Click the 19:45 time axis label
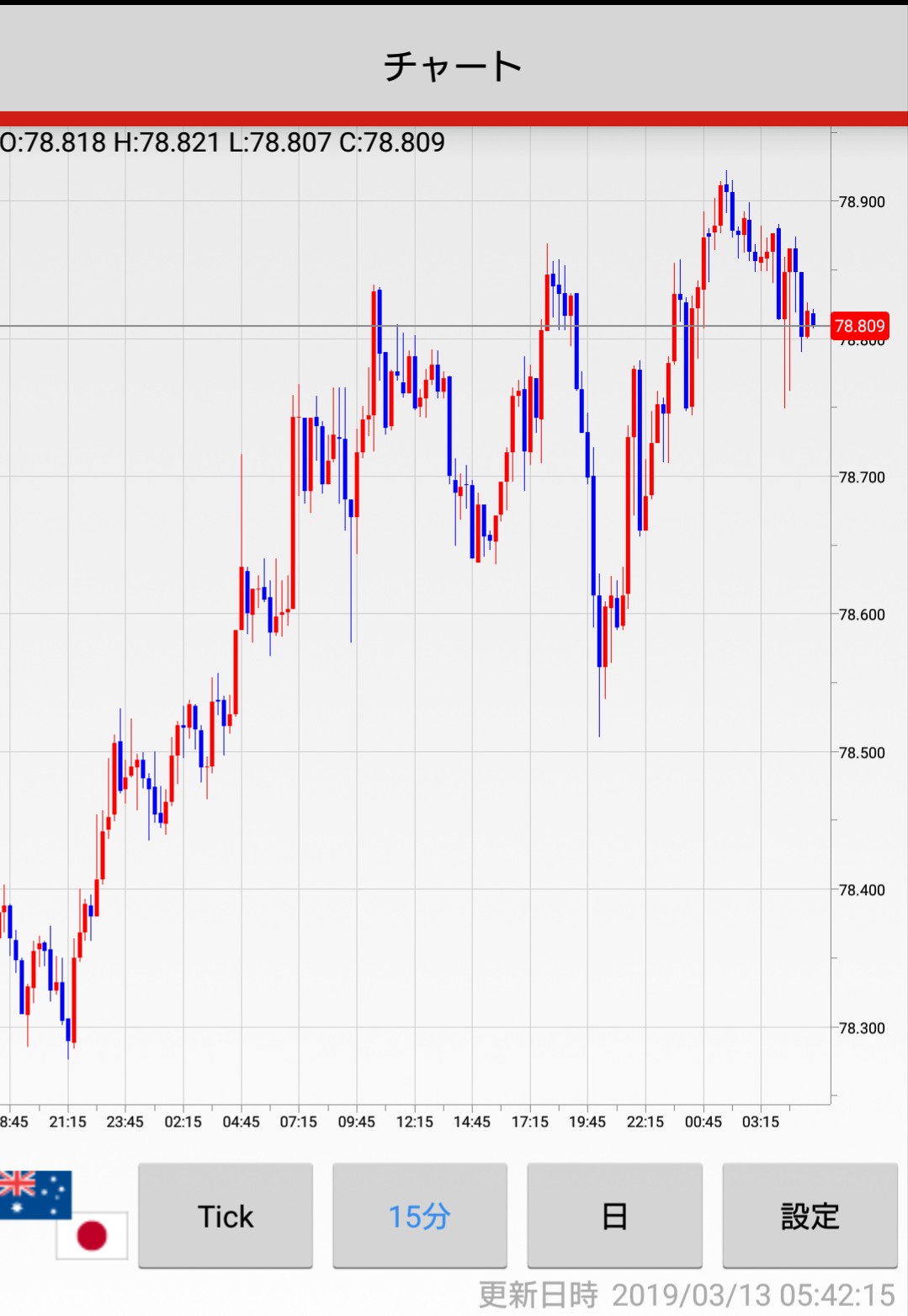The width and height of the screenshot is (908, 1316). pyautogui.click(x=587, y=1122)
